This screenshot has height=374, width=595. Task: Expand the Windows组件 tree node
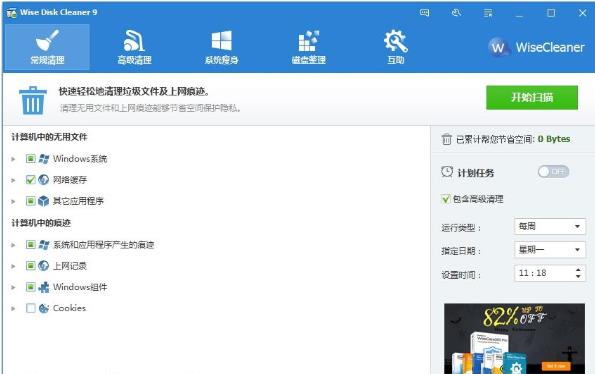(x=13, y=288)
